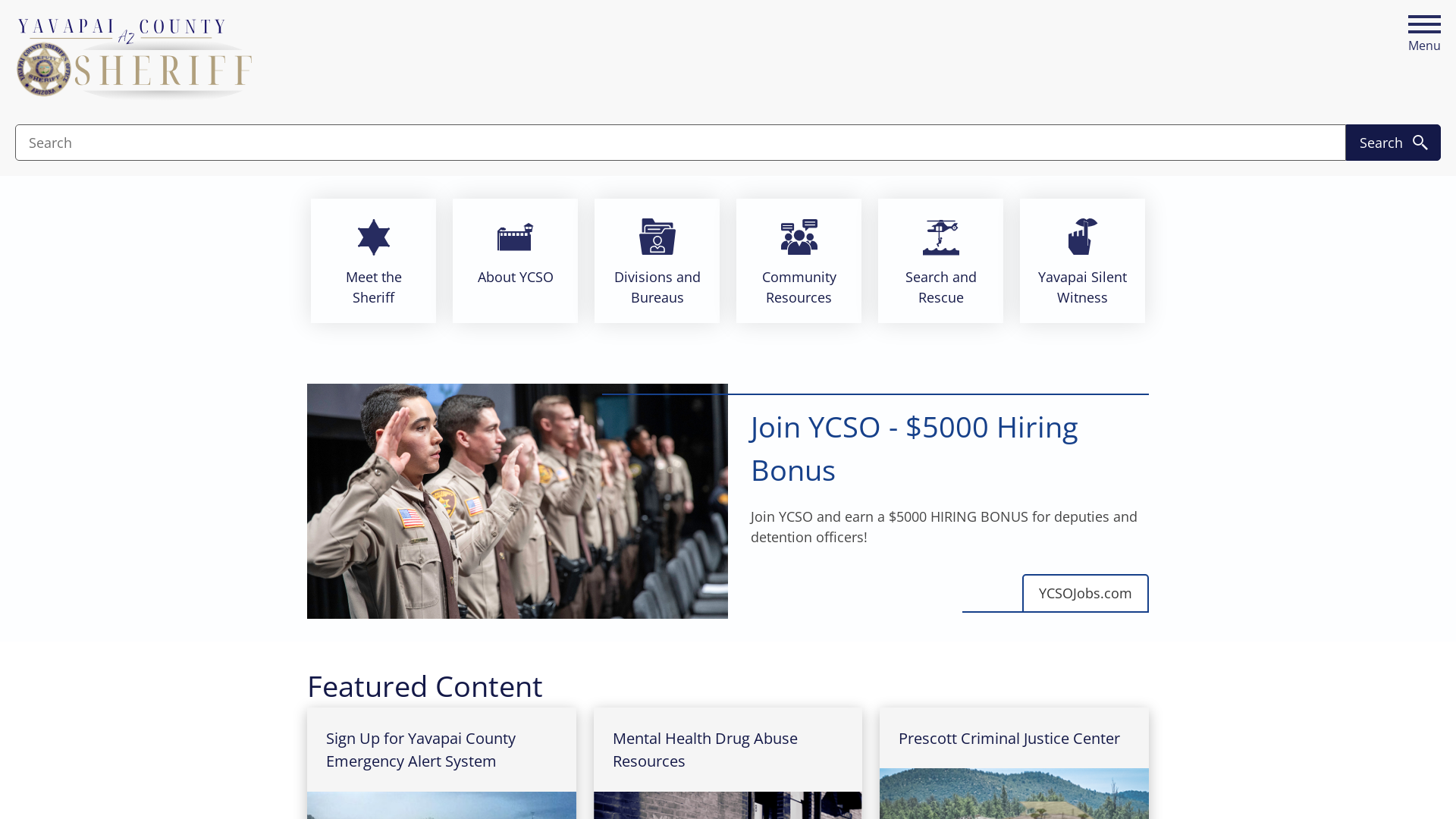Click the sheriff star badge icon
This screenshot has width=1456, height=819.
[374, 237]
